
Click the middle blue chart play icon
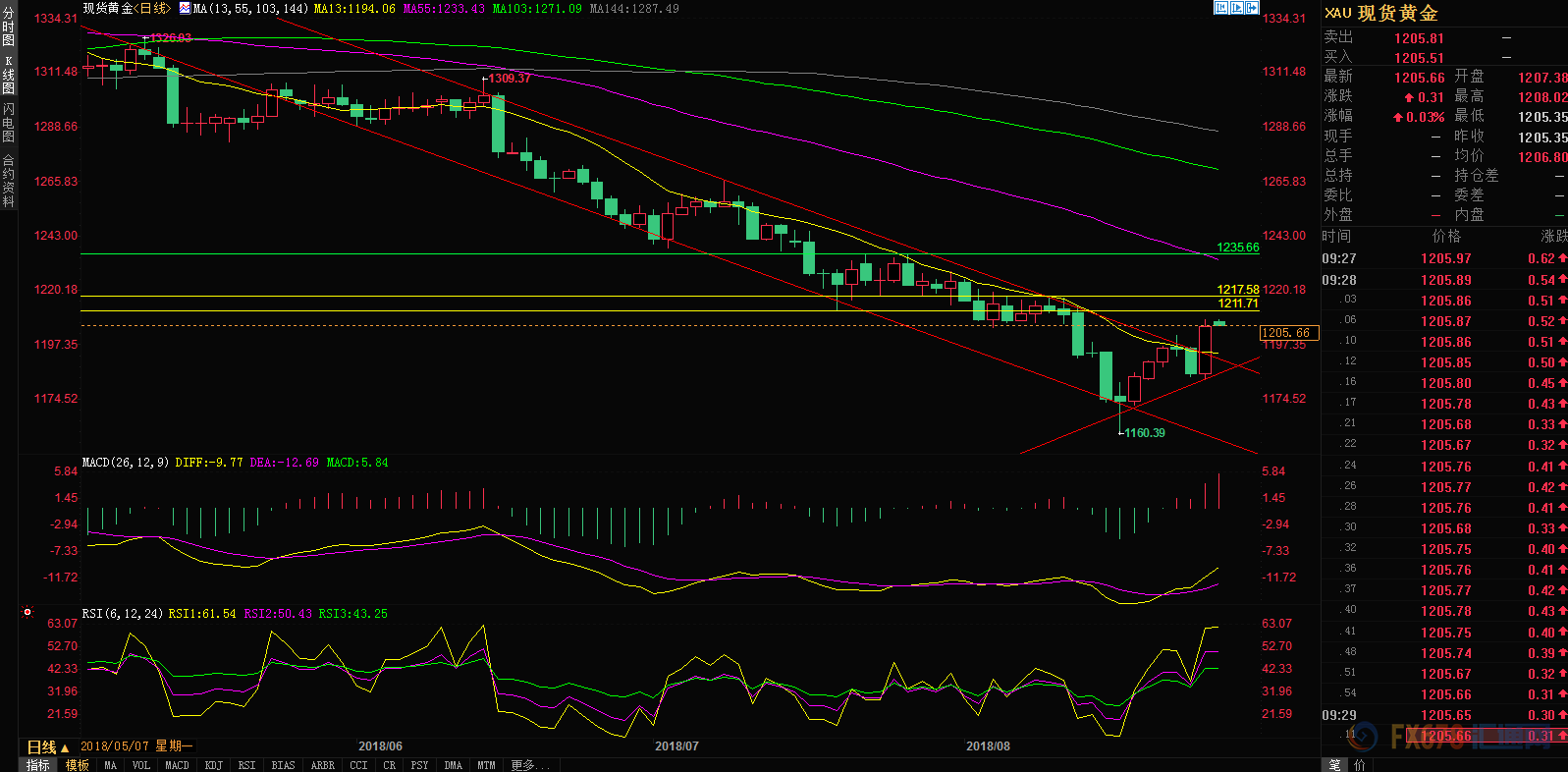point(1237,8)
